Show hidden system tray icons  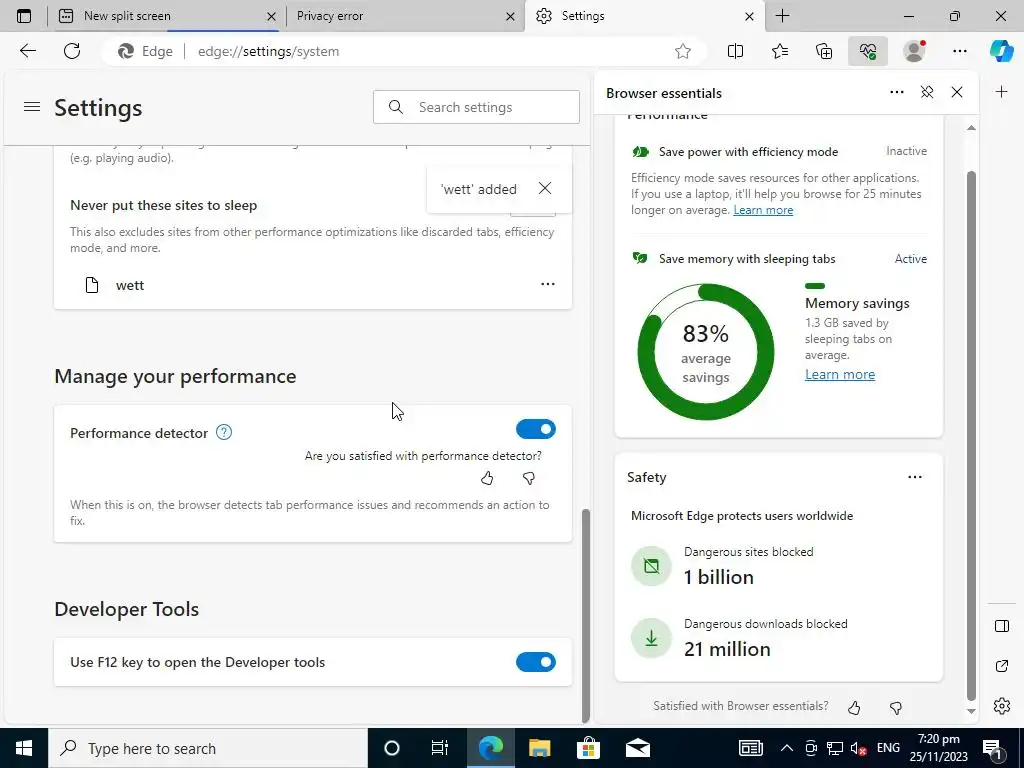[x=787, y=748]
